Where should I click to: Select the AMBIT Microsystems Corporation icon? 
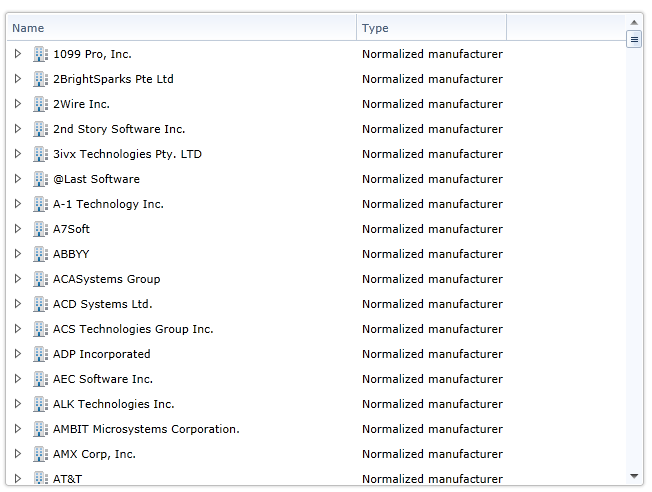(x=40, y=429)
